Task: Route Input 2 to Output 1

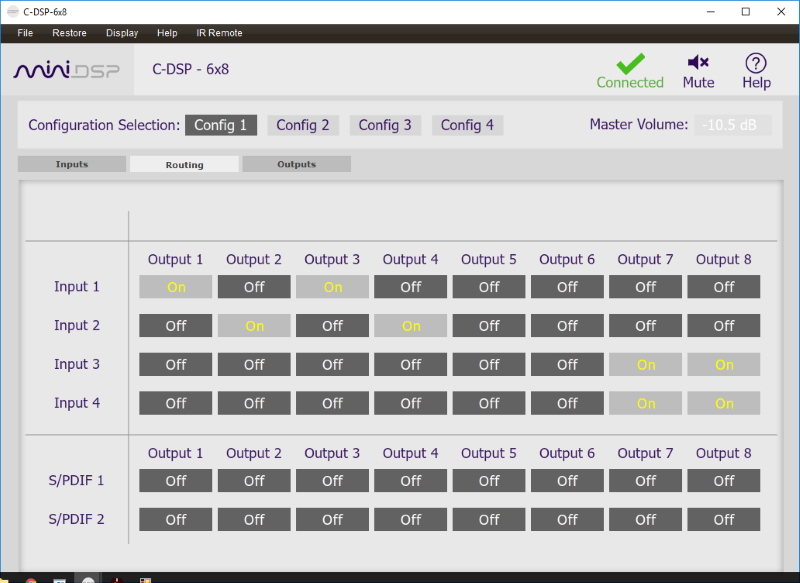Action: click(176, 325)
